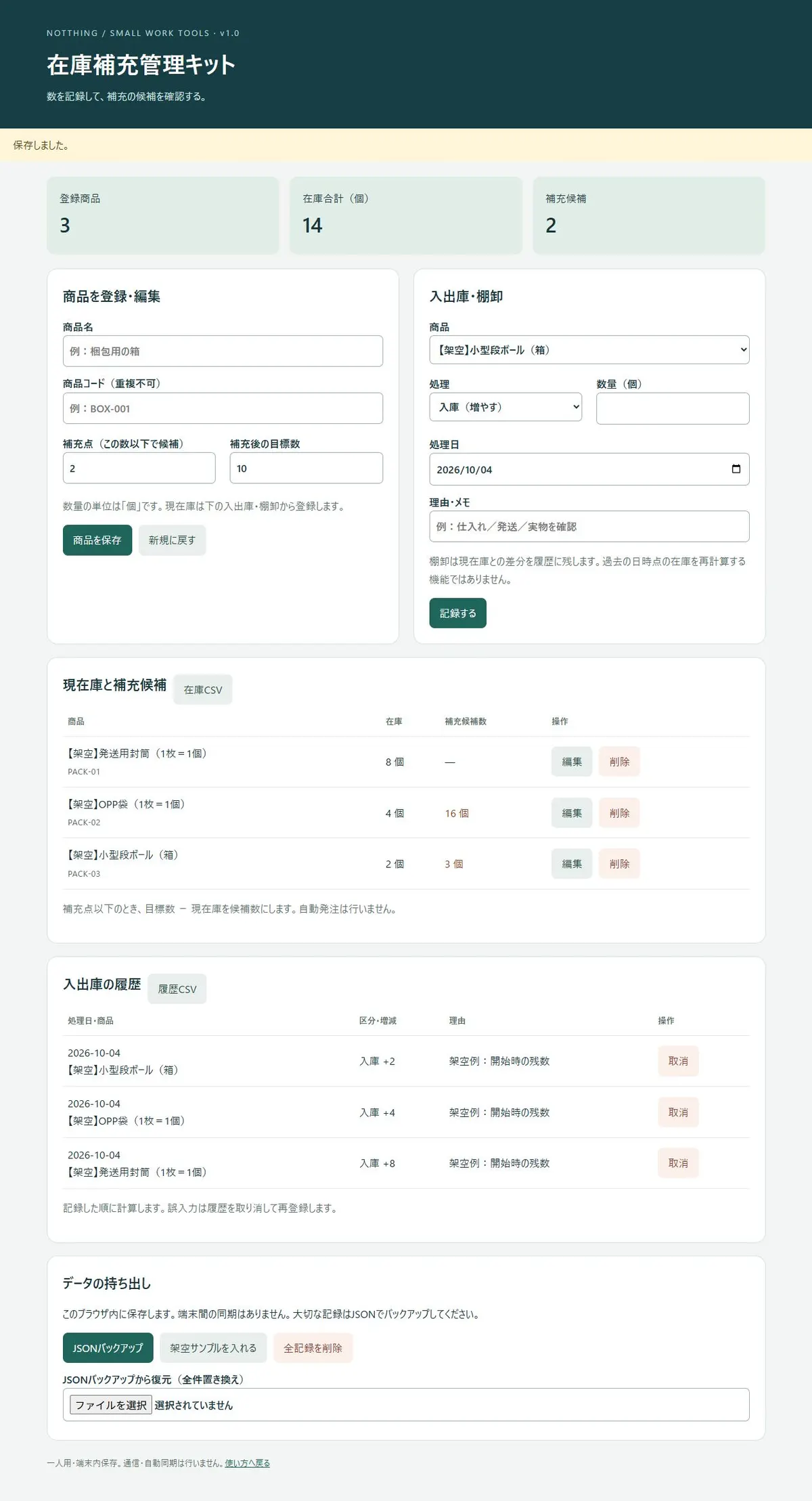This screenshot has height=1501, width=812.
Task: Focus the 商品コード input field
Action: coord(223,408)
